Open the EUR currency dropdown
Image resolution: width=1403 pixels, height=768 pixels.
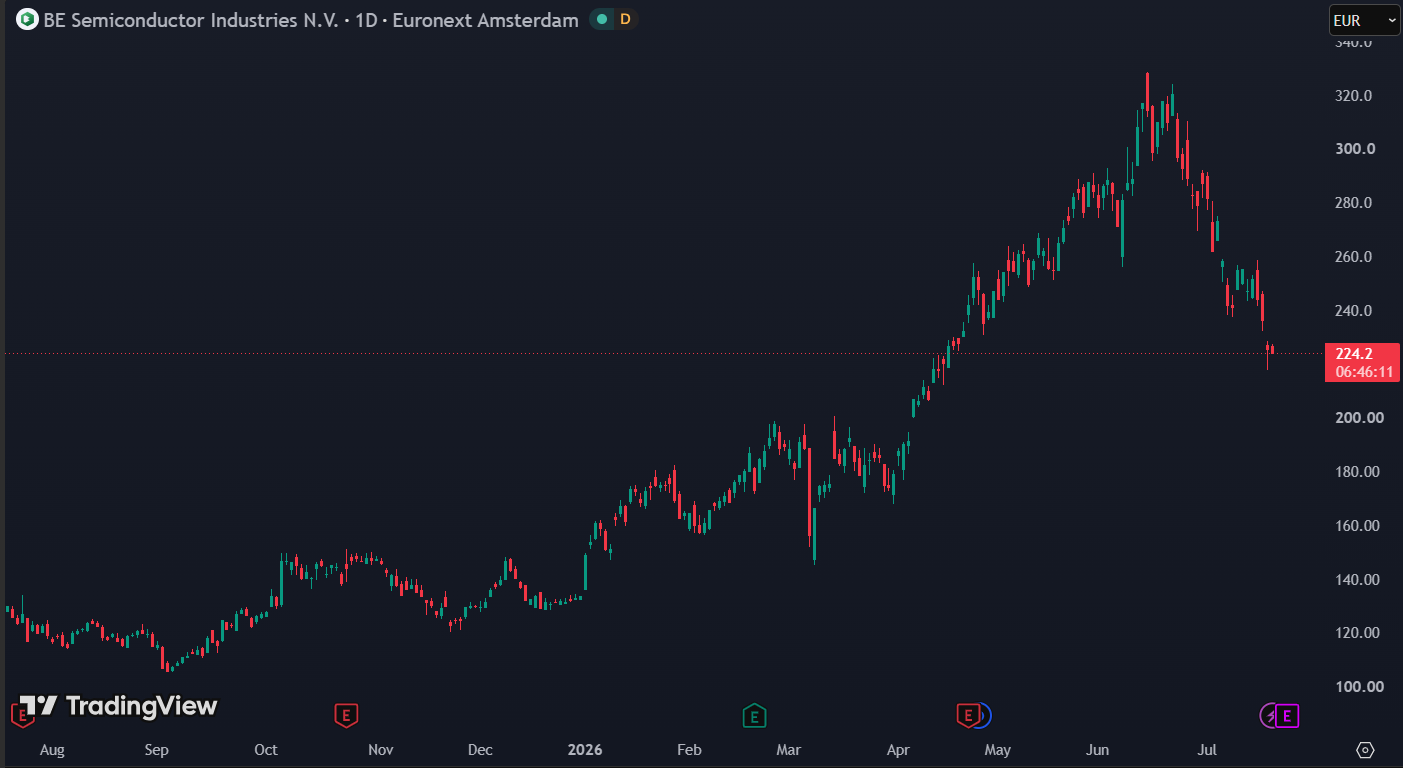click(x=1363, y=19)
